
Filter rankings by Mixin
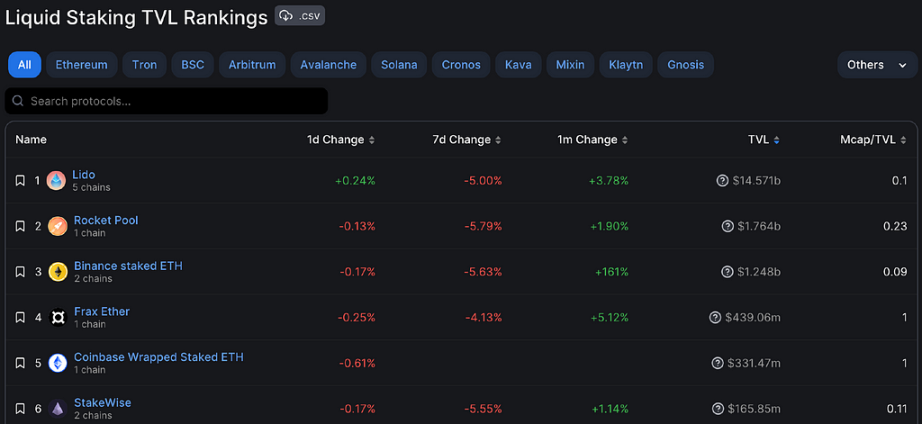coord(570,65)
